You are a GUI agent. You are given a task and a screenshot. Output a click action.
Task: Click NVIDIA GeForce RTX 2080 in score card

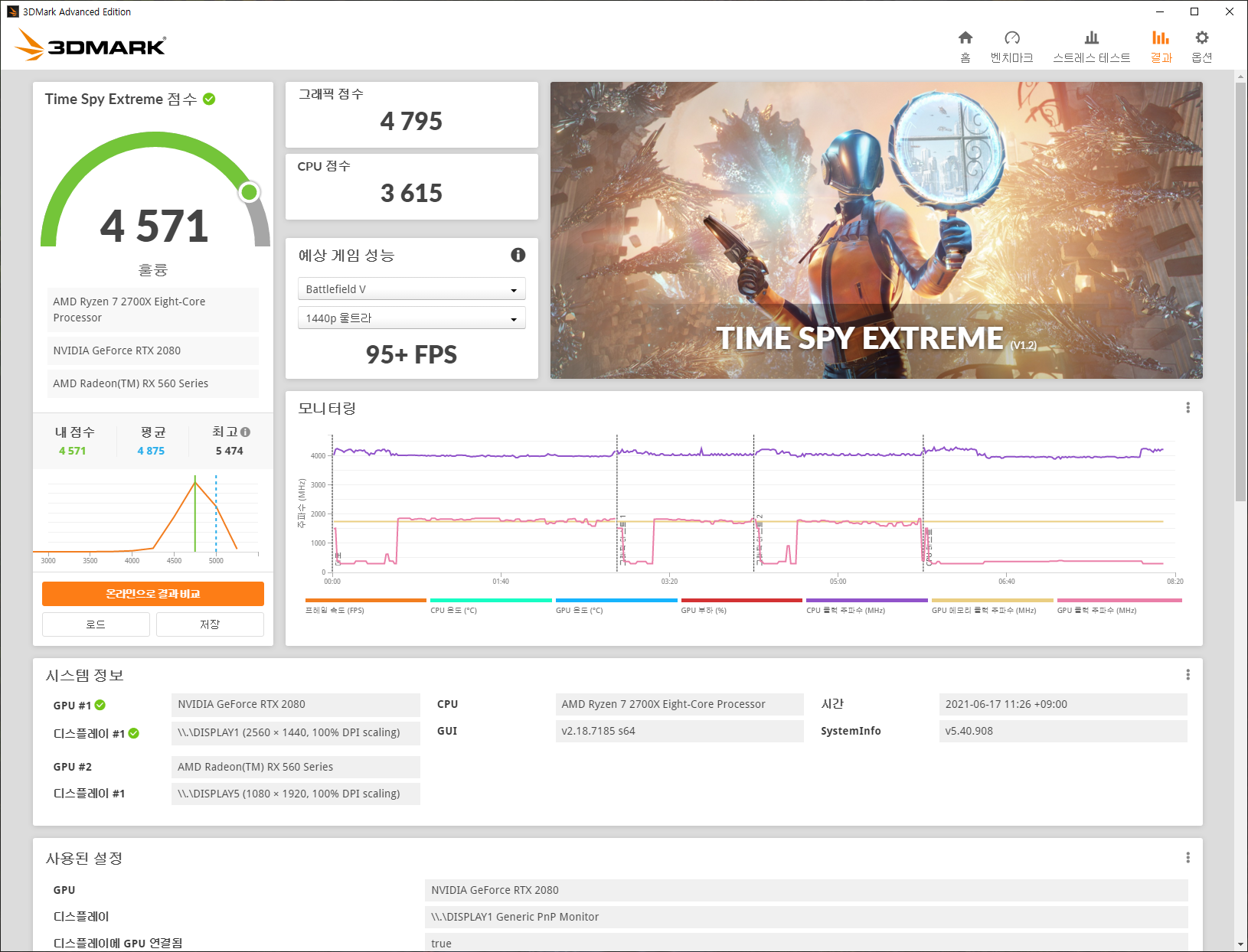pyautogui.click(x=153, y=350)
